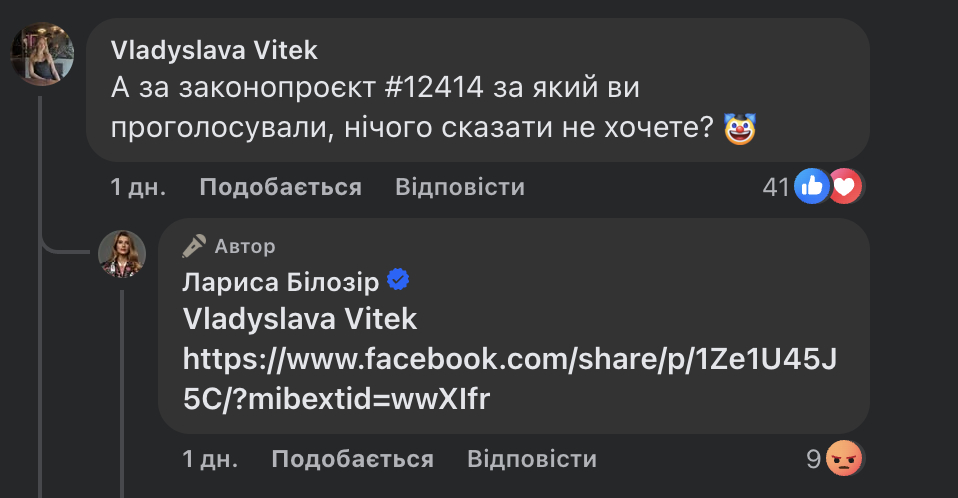The height and width of the screenshot is (498, 958).
Task: Open Vladyslava Vitek's profile avatar
Action: (43, 54)
